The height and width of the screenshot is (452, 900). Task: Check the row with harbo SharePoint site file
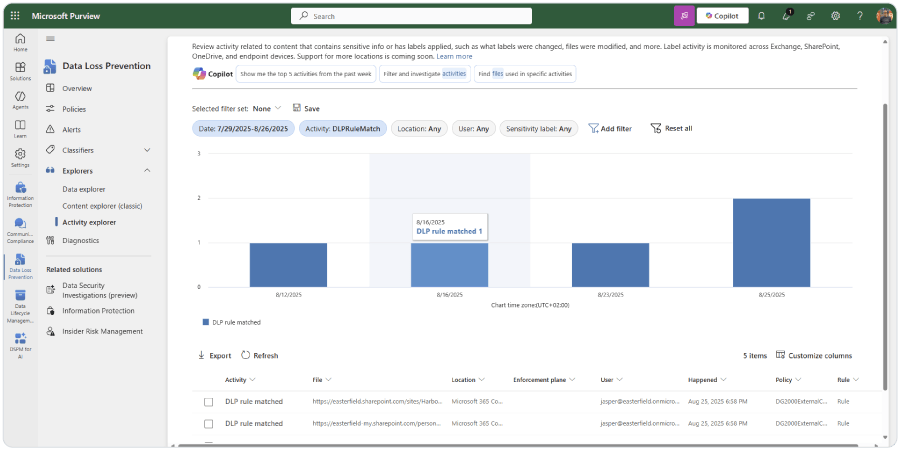pos(208,402)
